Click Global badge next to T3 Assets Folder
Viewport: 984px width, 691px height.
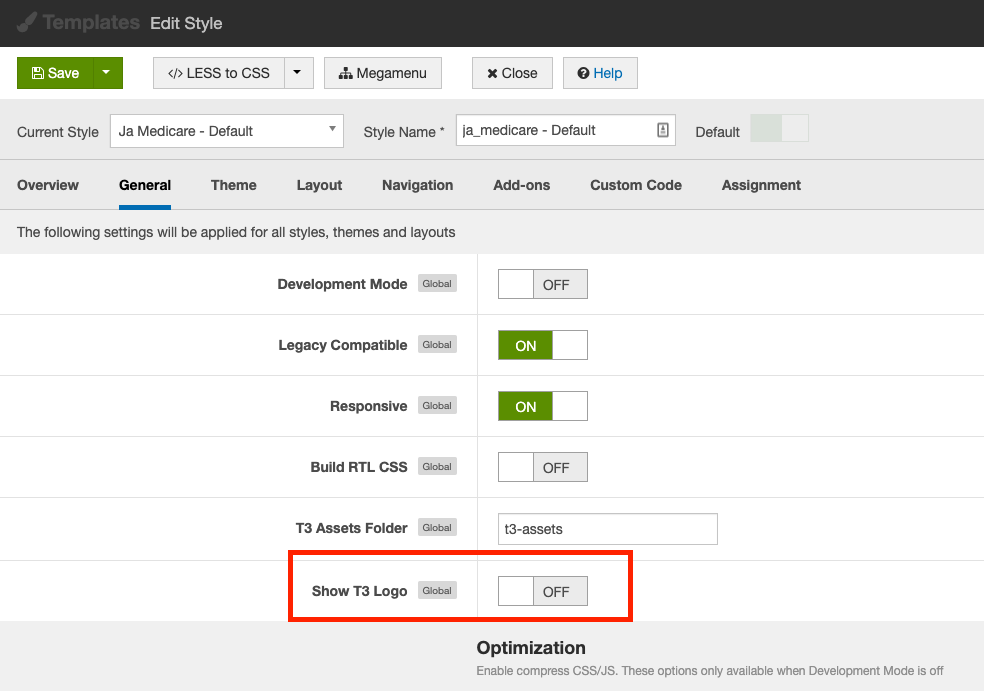point(437,528)
